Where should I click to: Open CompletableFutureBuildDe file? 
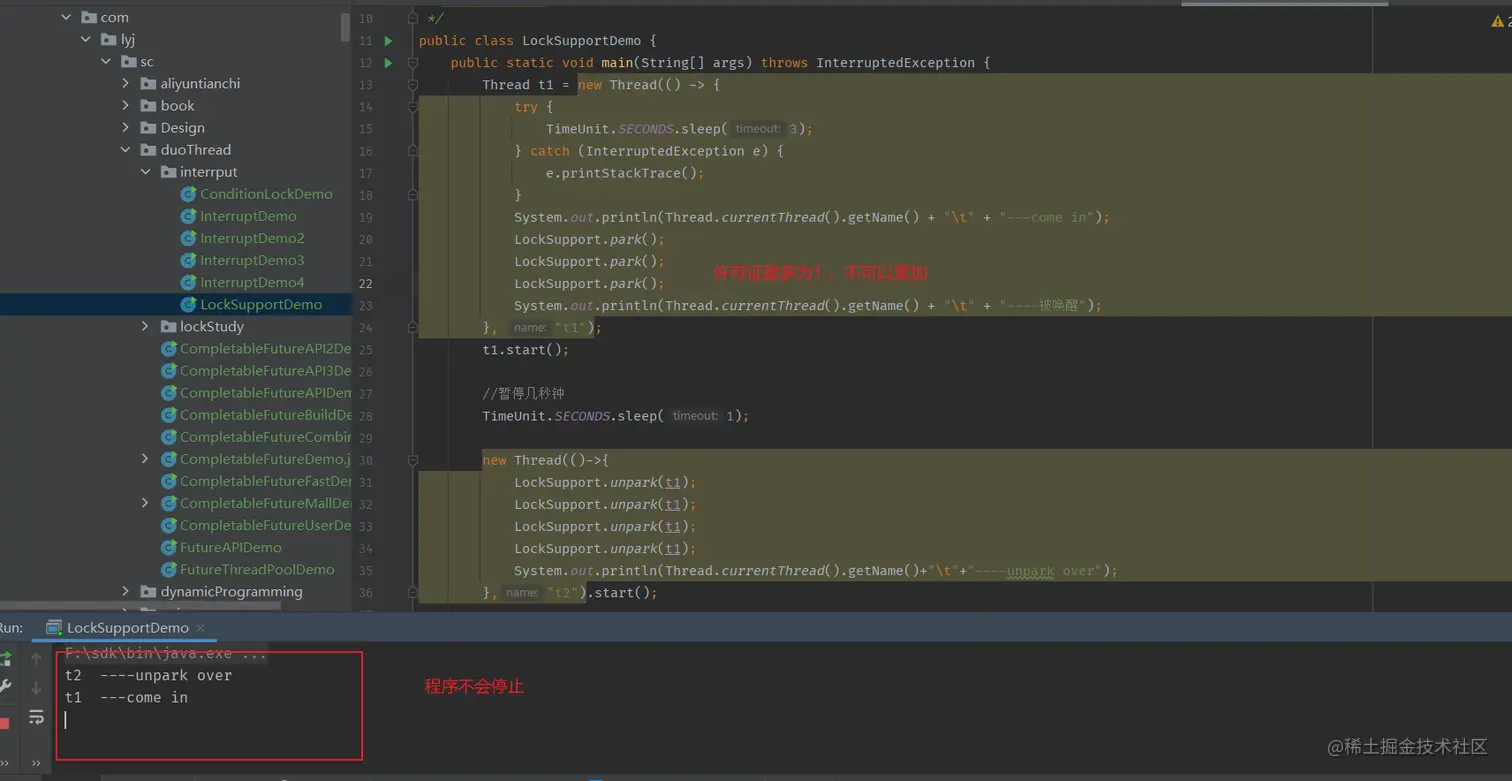(266, 415)
